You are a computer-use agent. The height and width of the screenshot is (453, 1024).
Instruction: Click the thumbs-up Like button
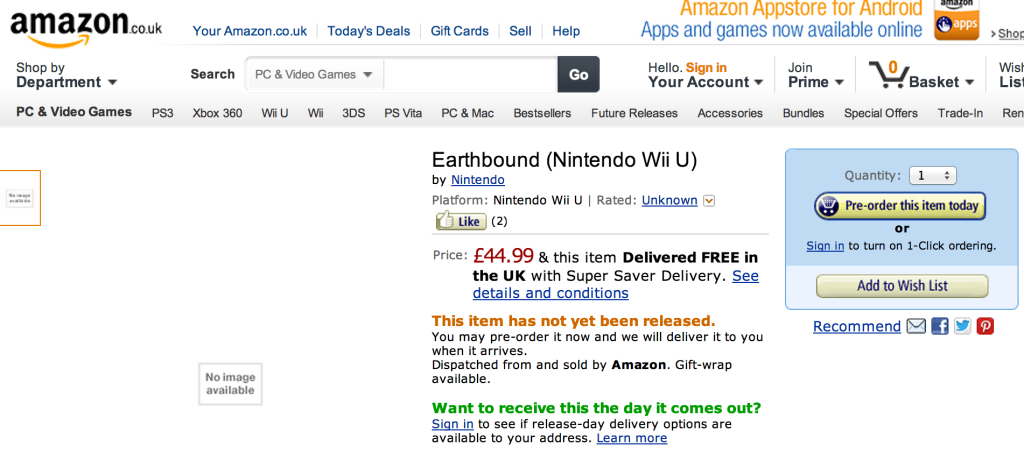[x=461, y=221]
